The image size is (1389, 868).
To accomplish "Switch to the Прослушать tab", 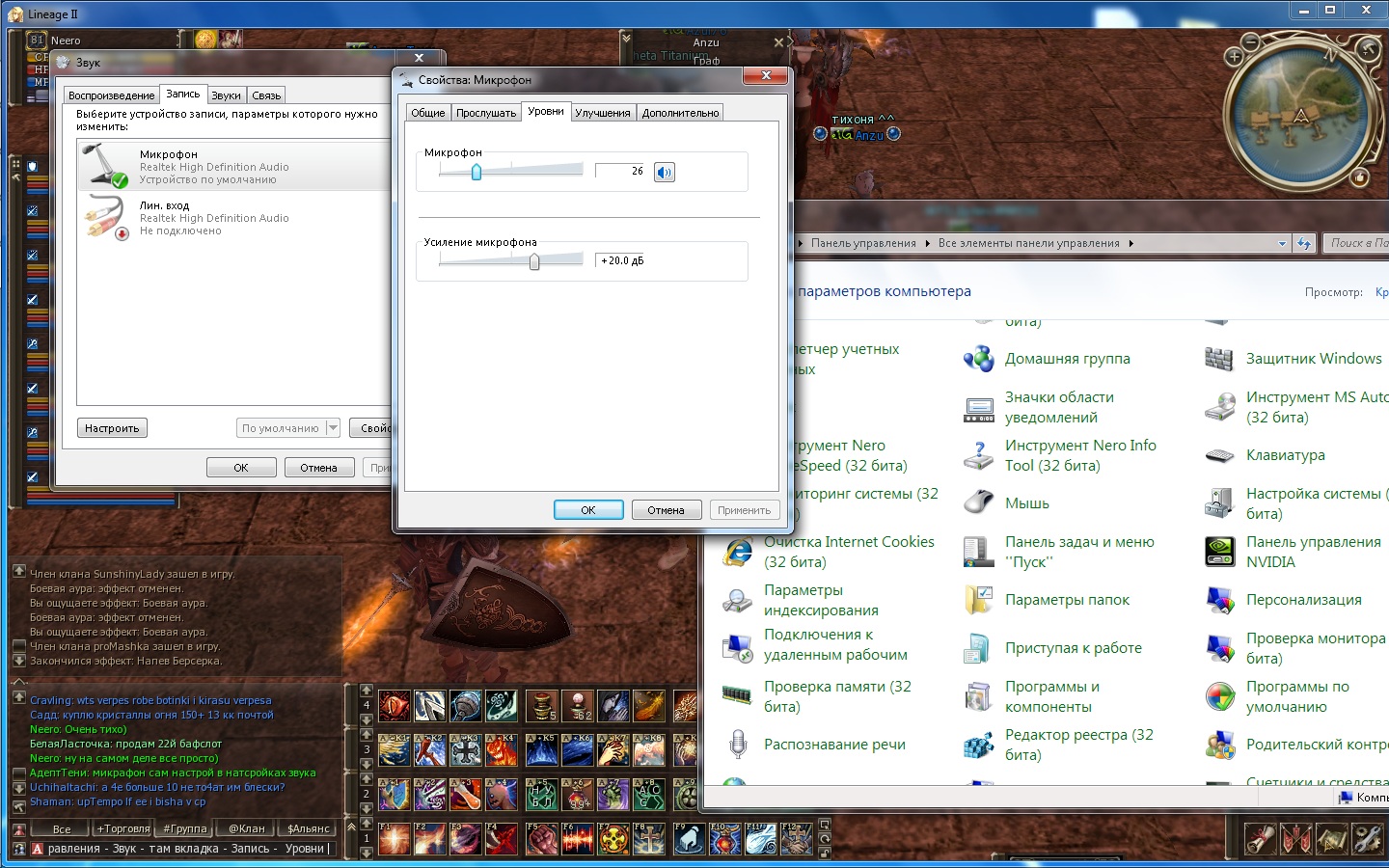I will (x=486, y=113).
